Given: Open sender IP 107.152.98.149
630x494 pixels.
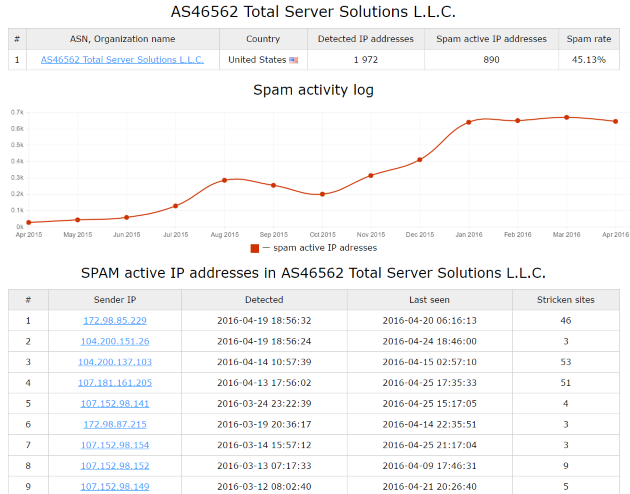Looking at the screenshot, I should pos(115,487).
